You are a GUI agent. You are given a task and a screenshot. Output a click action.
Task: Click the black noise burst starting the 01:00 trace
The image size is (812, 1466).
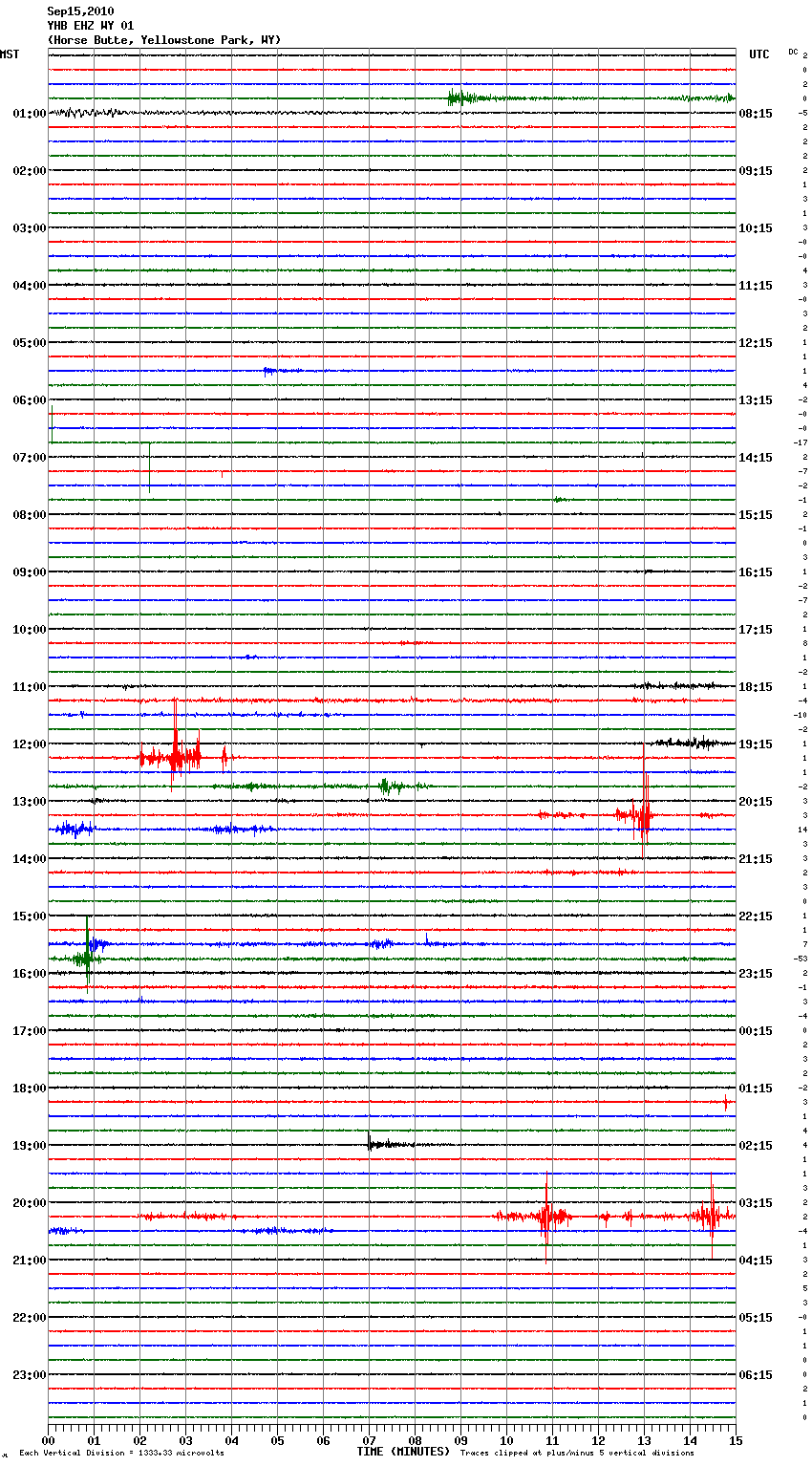[88, 113]
